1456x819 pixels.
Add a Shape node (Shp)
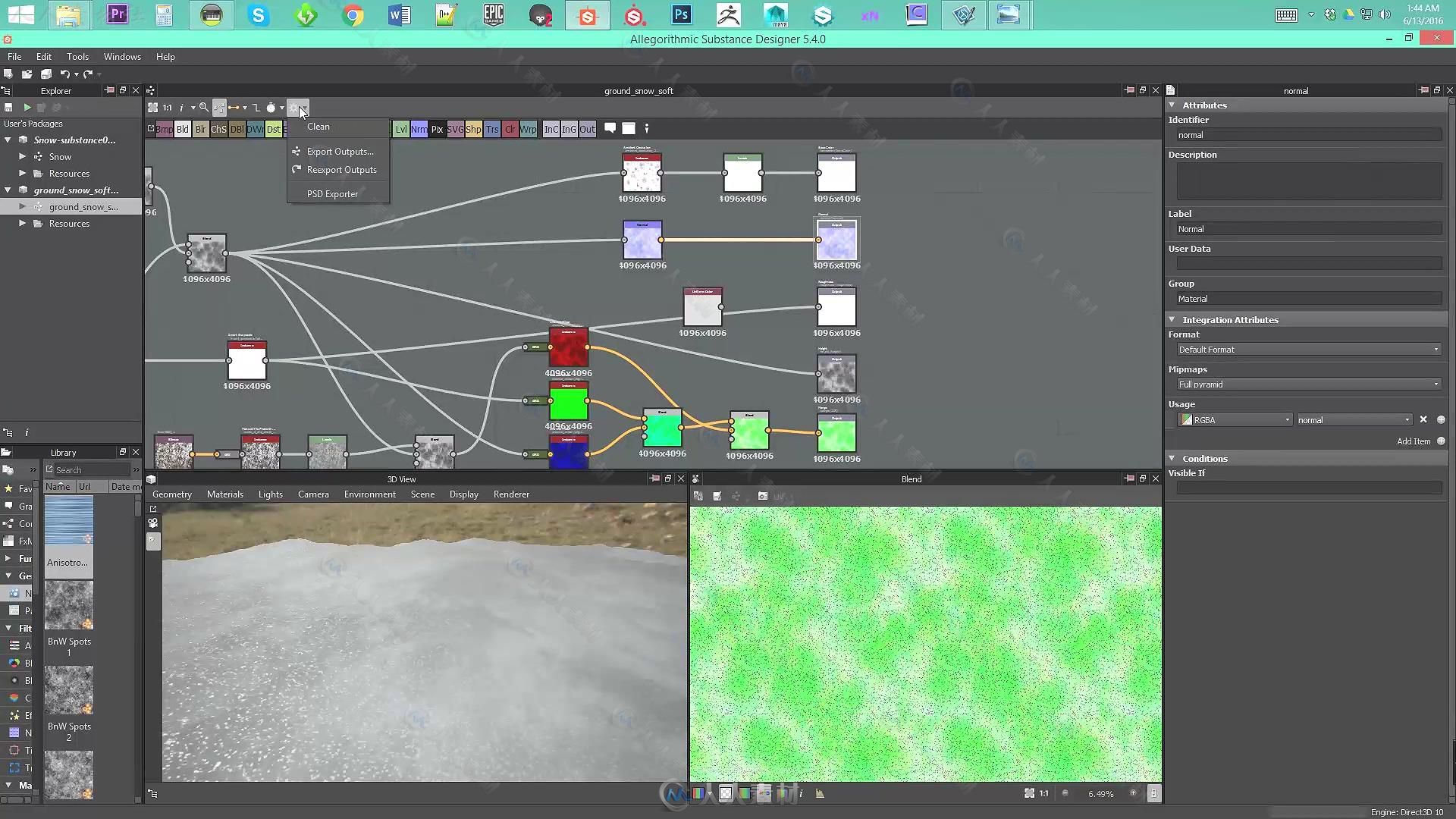pyautogui.click(x=473, y=129)
